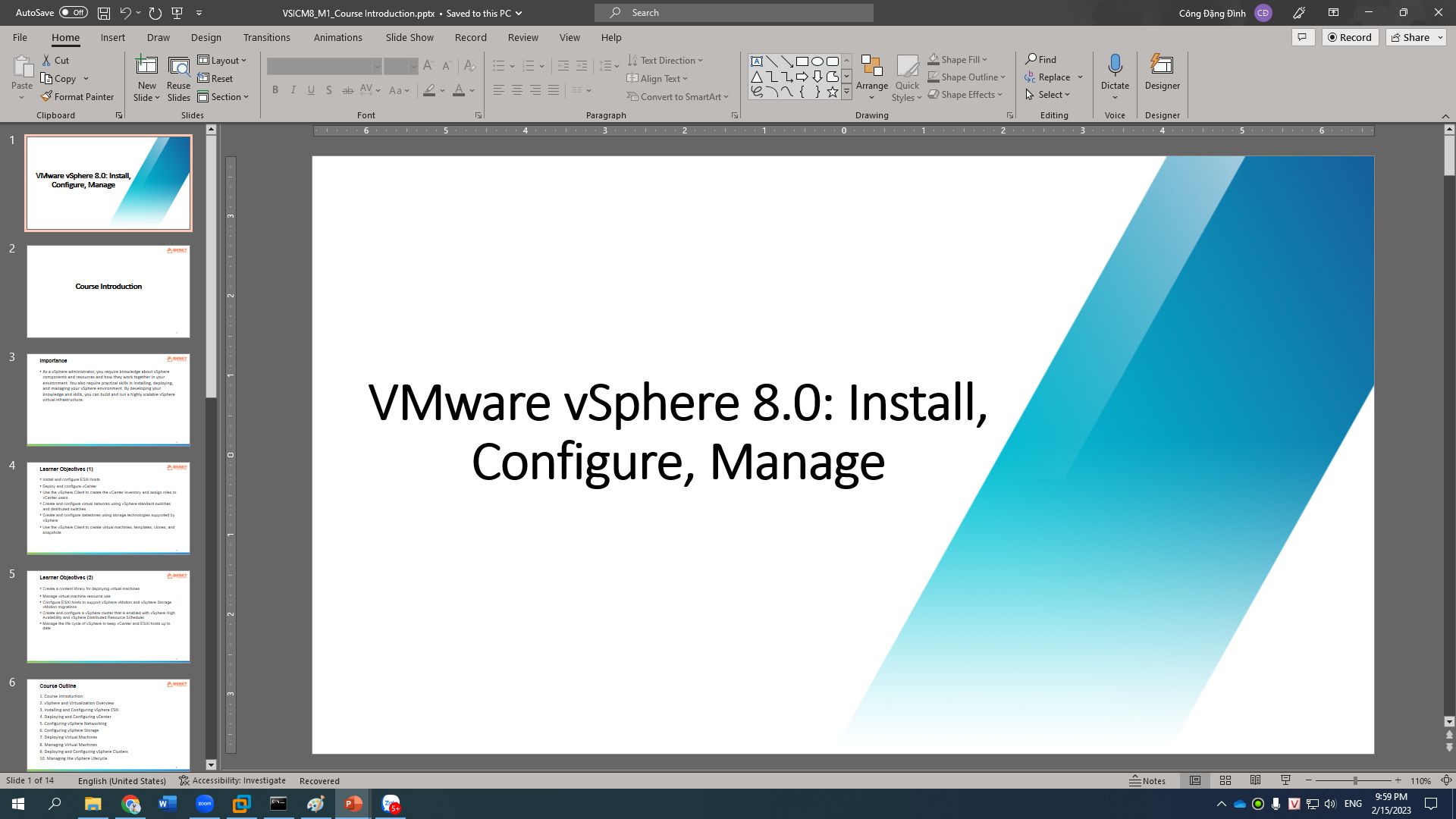The image size is (1456, 819).
Task: Increase list indent level
Action: click(x=582, y=66)
